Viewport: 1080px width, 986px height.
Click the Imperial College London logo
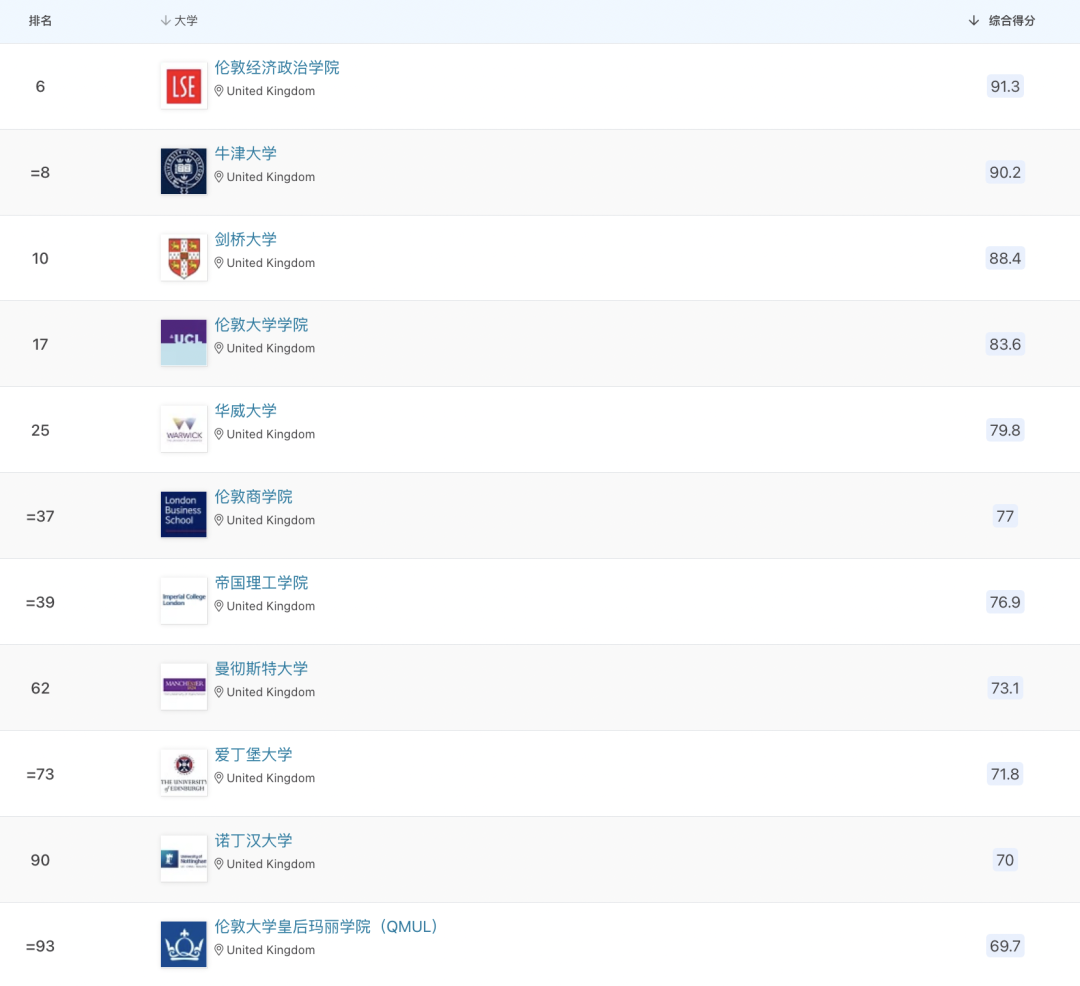[183, 600]
